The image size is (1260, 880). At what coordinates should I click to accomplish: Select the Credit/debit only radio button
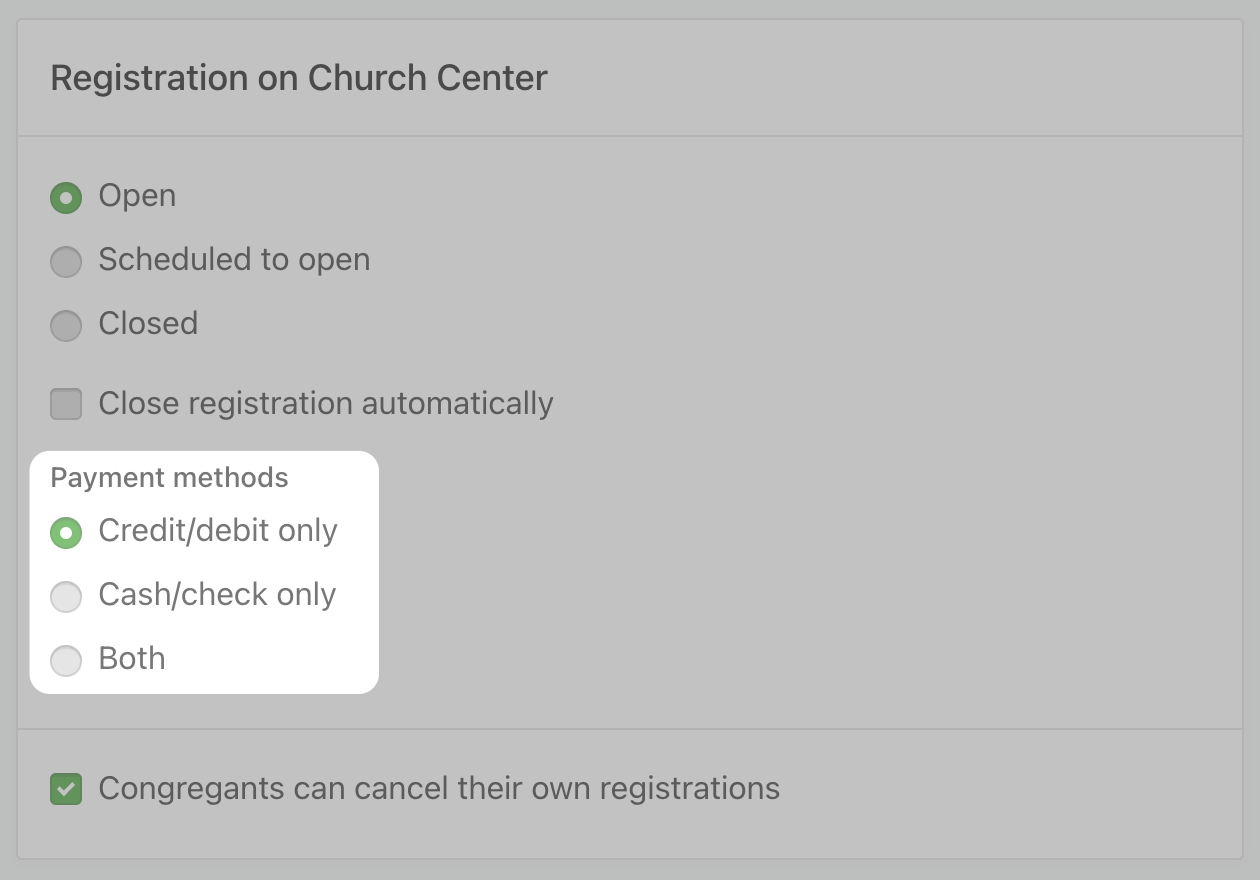66,533
